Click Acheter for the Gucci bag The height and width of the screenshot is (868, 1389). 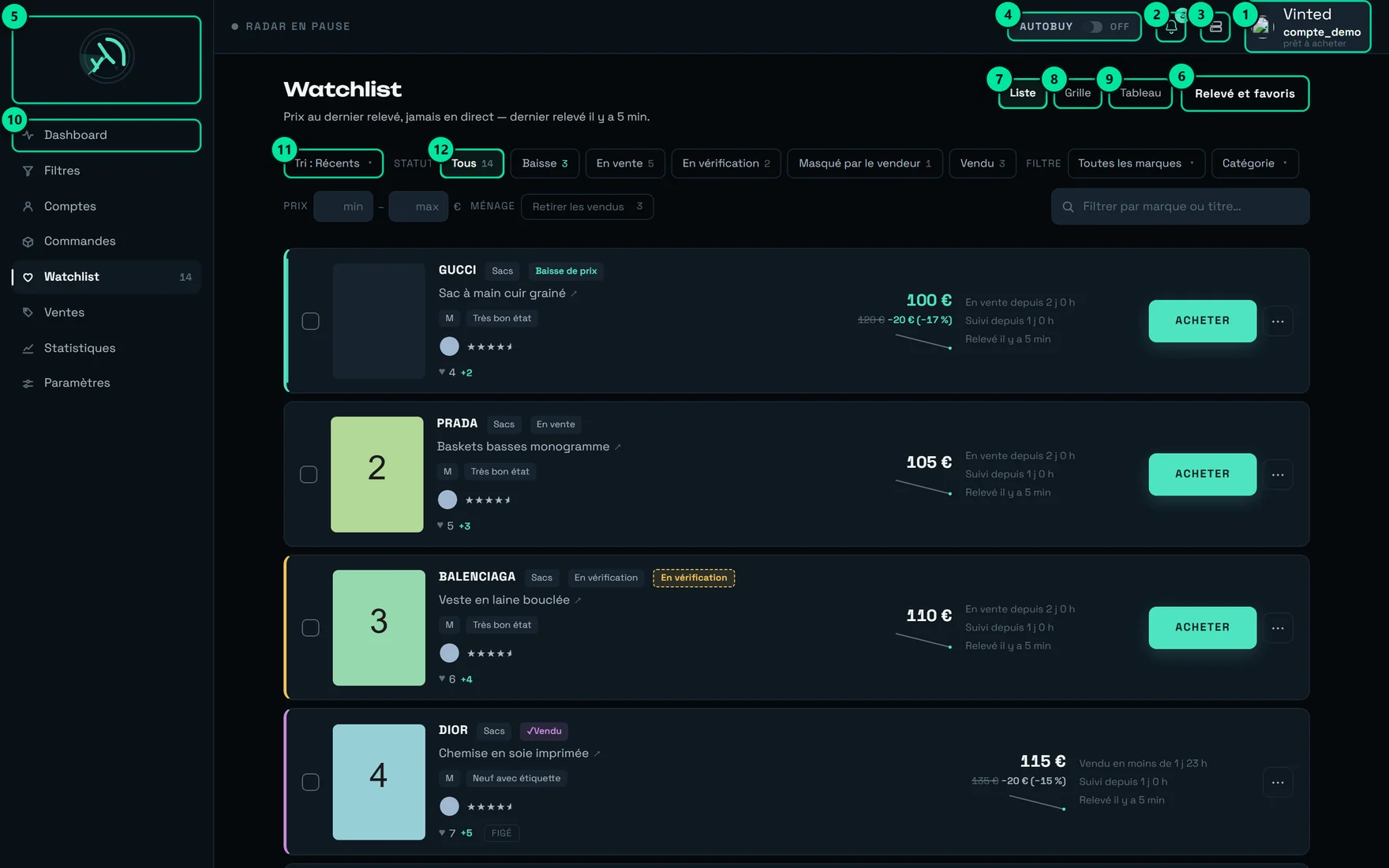click(x=1202, y=321)
